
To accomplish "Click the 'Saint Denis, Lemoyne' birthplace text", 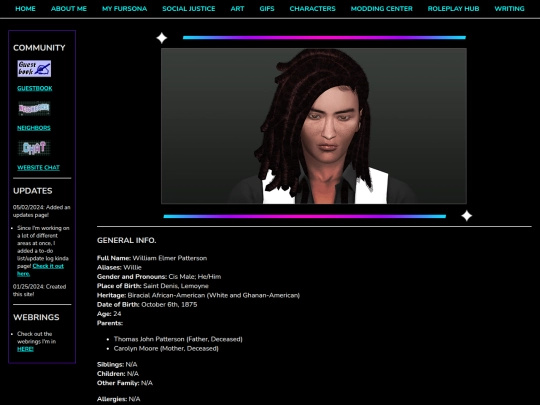I will click(x=176, y=286).
